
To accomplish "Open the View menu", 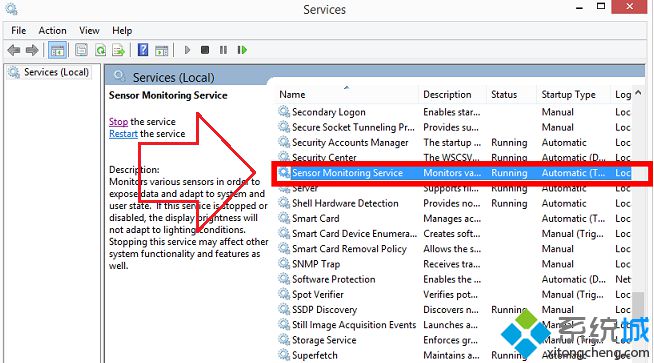I will 89,30.
